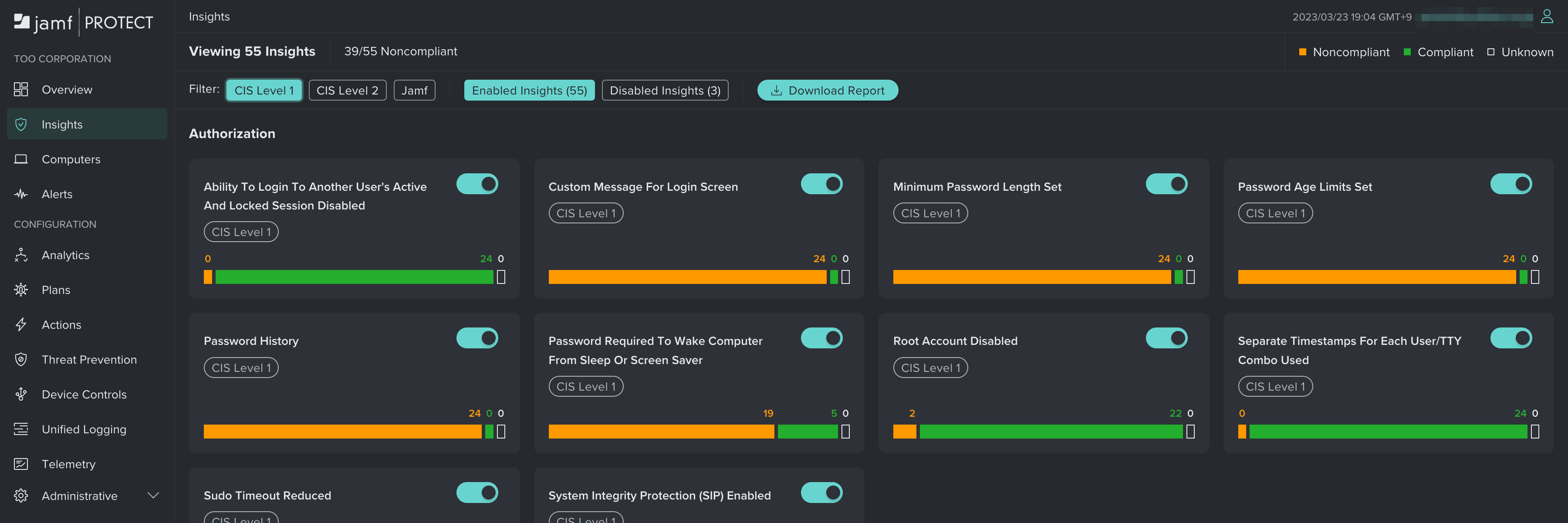Open the Telemetry menu item
The height and width of the screenshot is (523, 1568).
point(68,465)
